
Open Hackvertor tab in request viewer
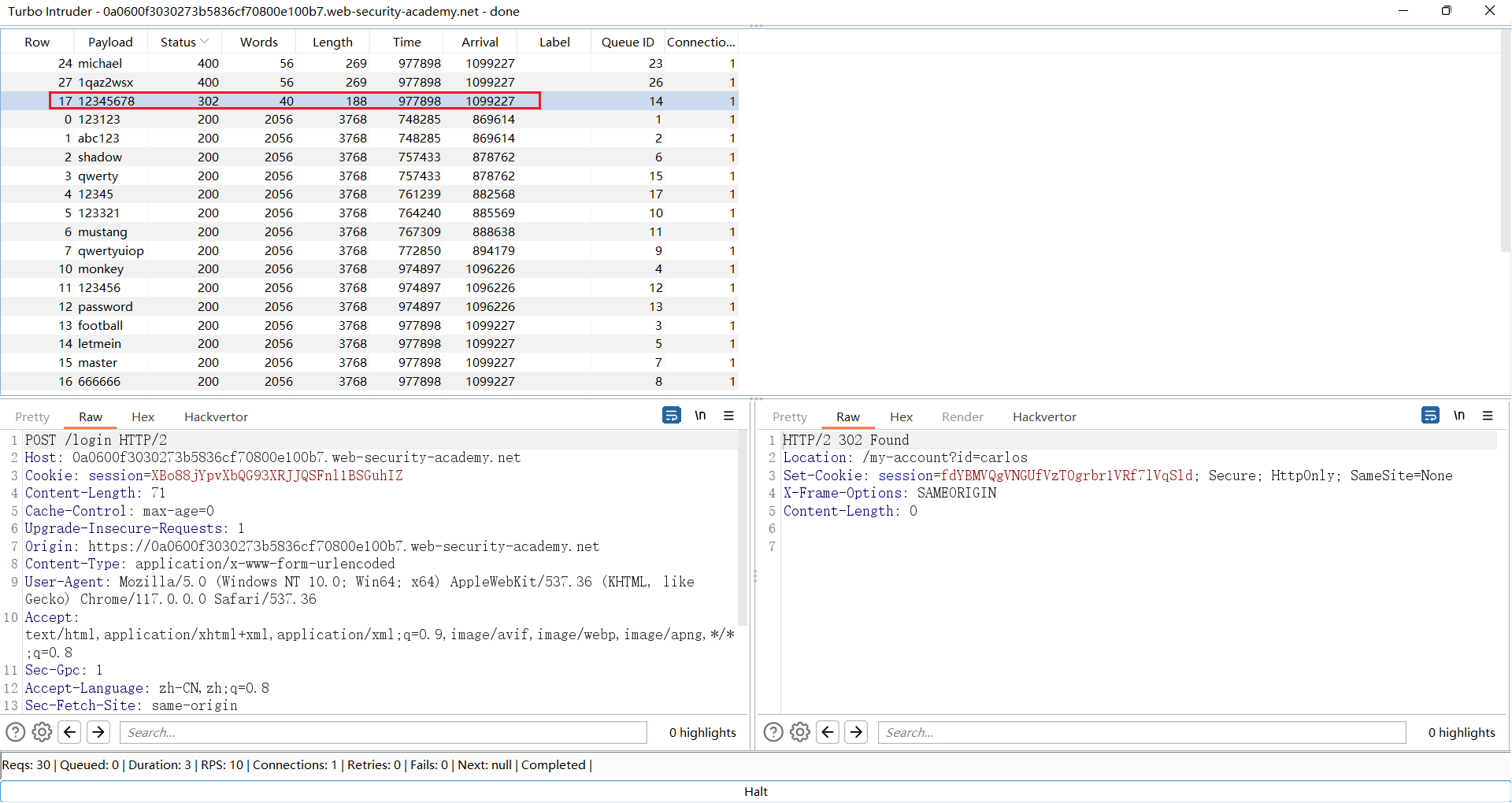(216, 417)
